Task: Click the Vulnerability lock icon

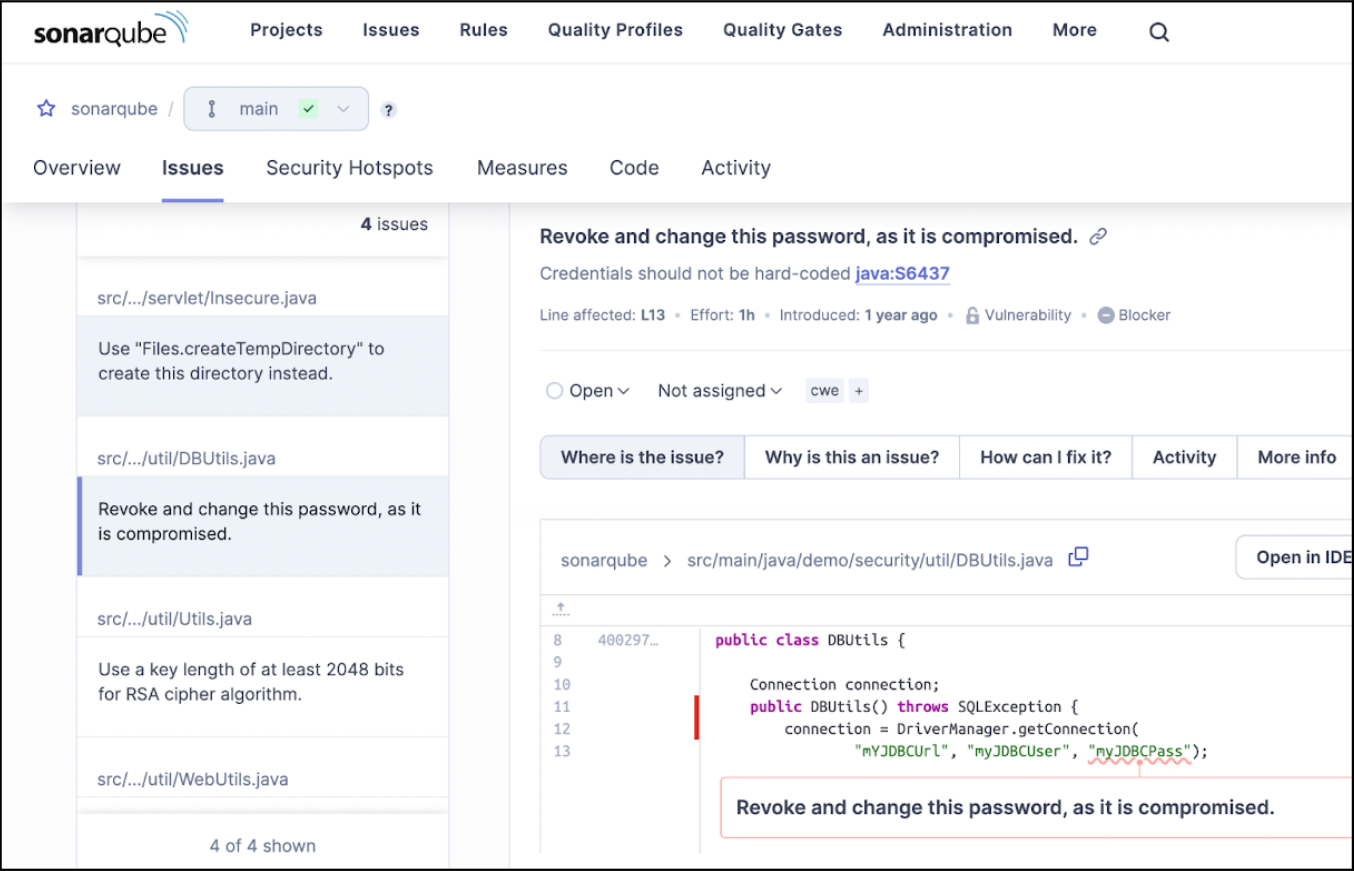Action: (x=971, y=315)
